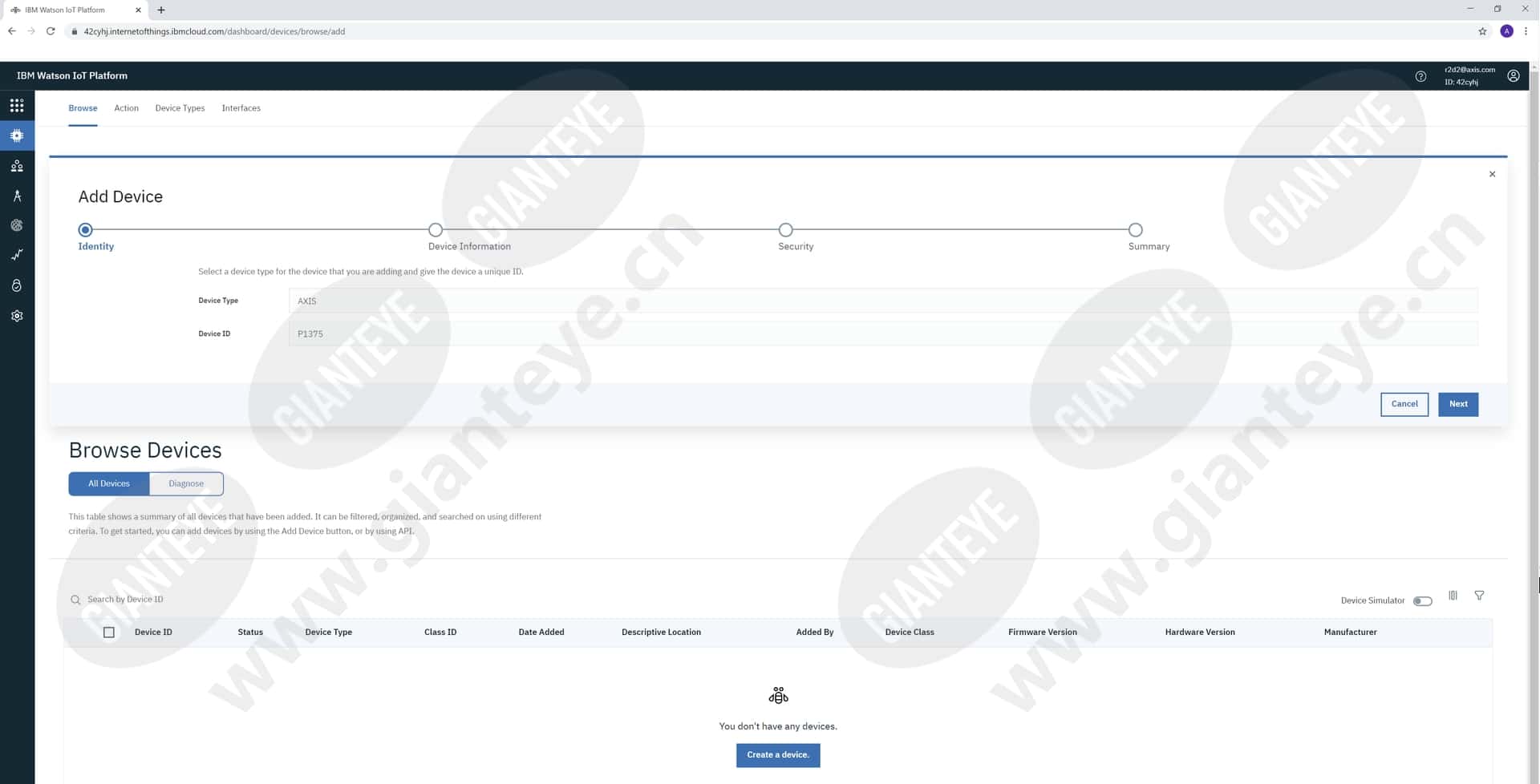Click the Descriptive Location column header
This screenshot has height=784, width=1540.
point(661,632)
